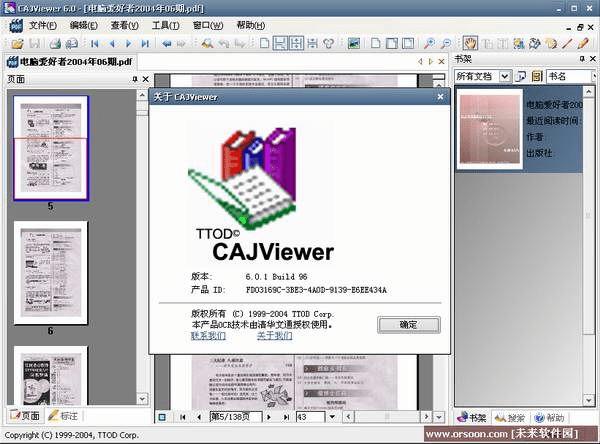
Task: Click the 联系我们 link
Action: [208, 336]
